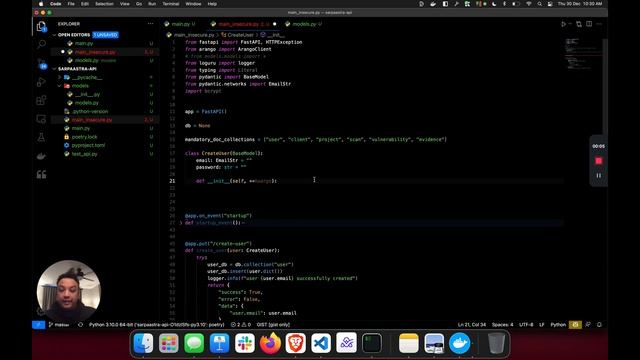The width and height of the screenshot is (640, 360).
Task: Open Run and Debug view
Action: tap(41, 82)
